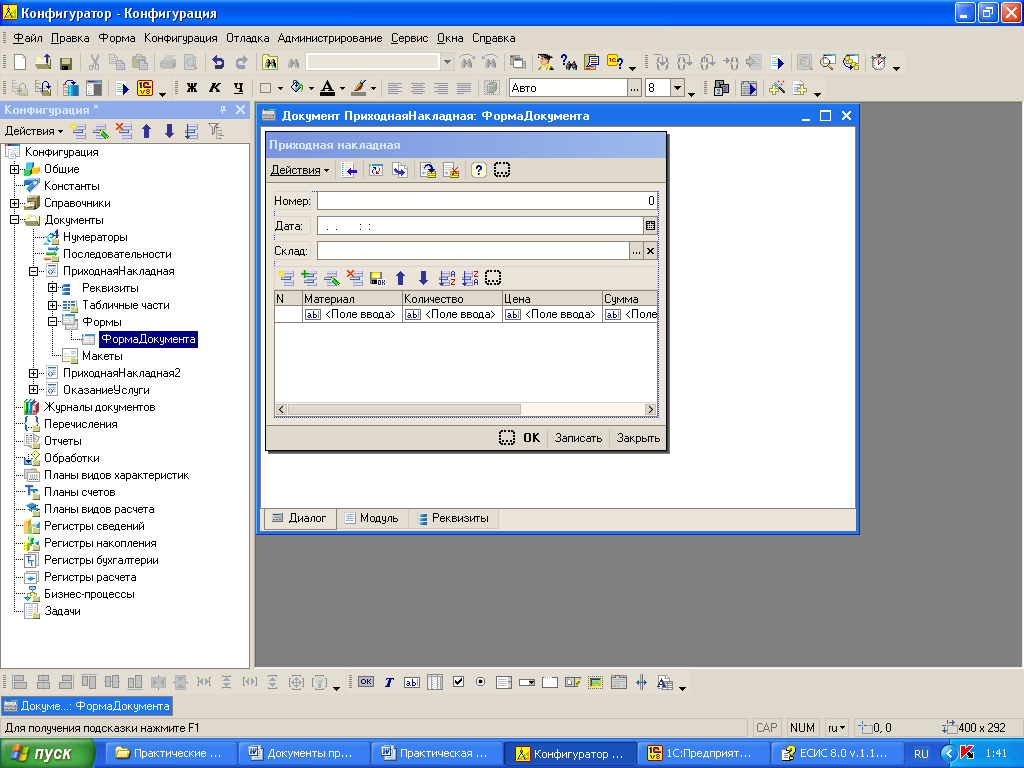This screenshot has width=1024, height=768.
Task: Click the New document icon in toolbar
Action: (x=20, y=62)
